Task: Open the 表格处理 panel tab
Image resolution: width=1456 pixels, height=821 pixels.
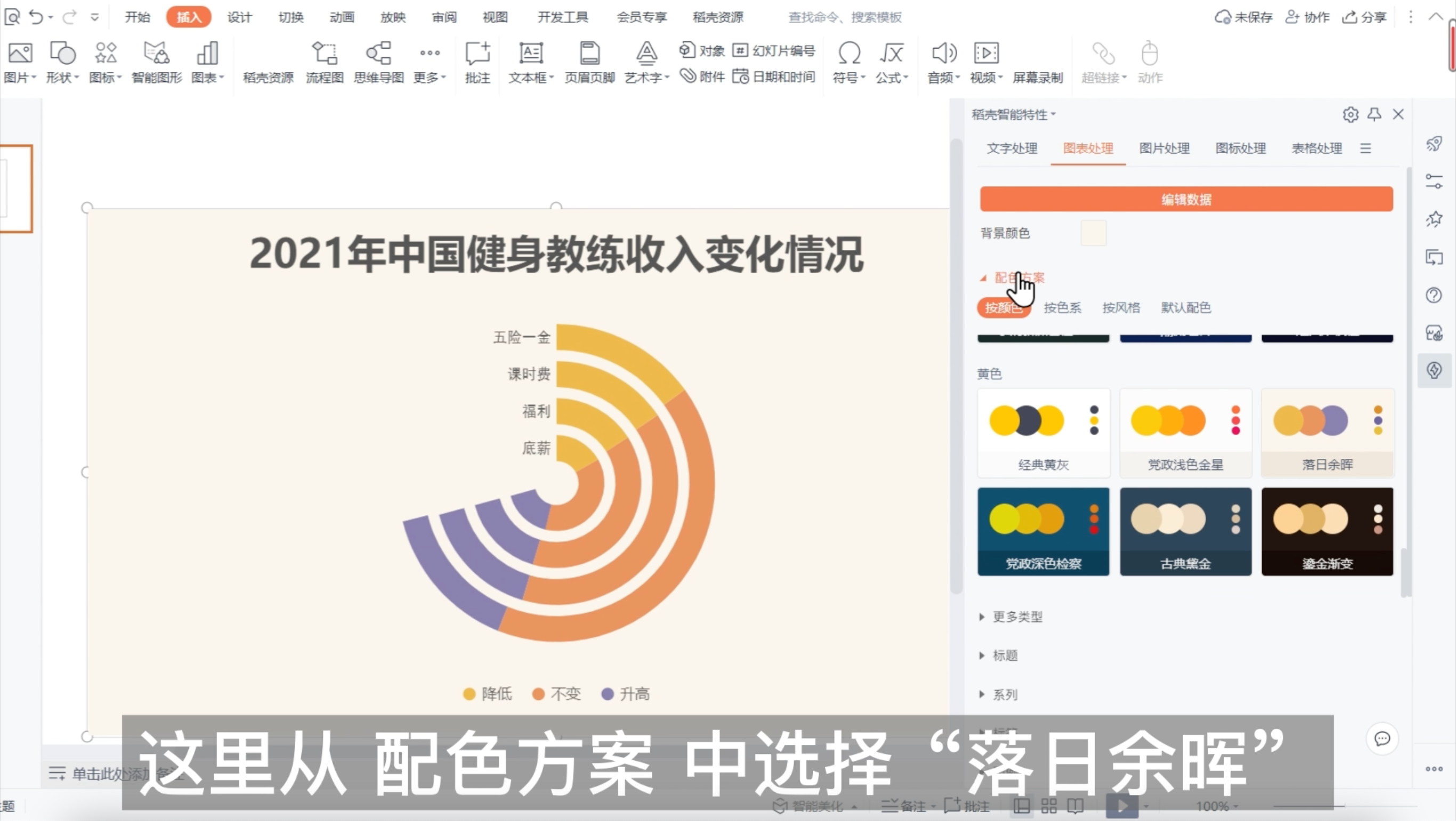Action: (x=1316, y=149)
